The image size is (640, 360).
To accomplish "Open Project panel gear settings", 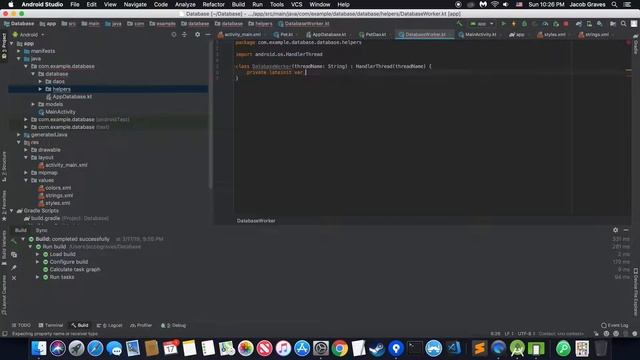I will 198,35.
